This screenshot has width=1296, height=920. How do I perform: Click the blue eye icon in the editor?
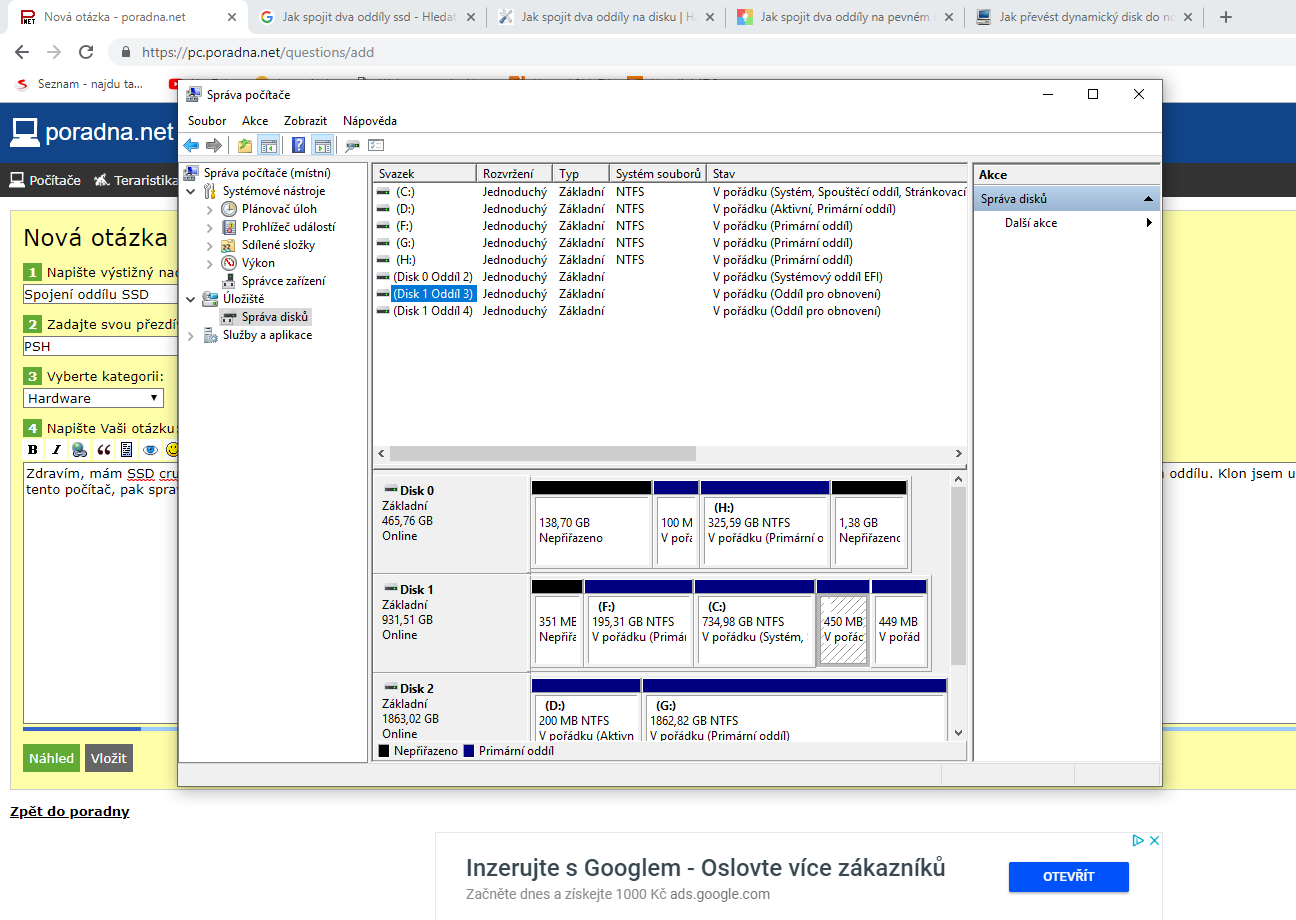click(150, 449)
